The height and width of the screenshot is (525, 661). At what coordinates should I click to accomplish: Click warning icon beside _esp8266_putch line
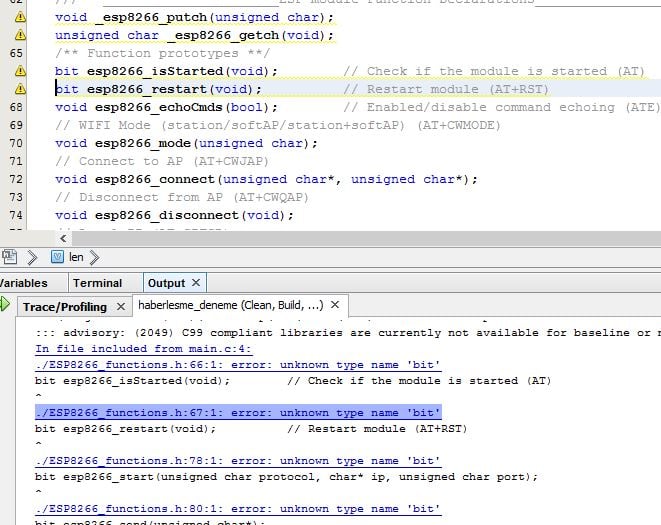point(19,17)
